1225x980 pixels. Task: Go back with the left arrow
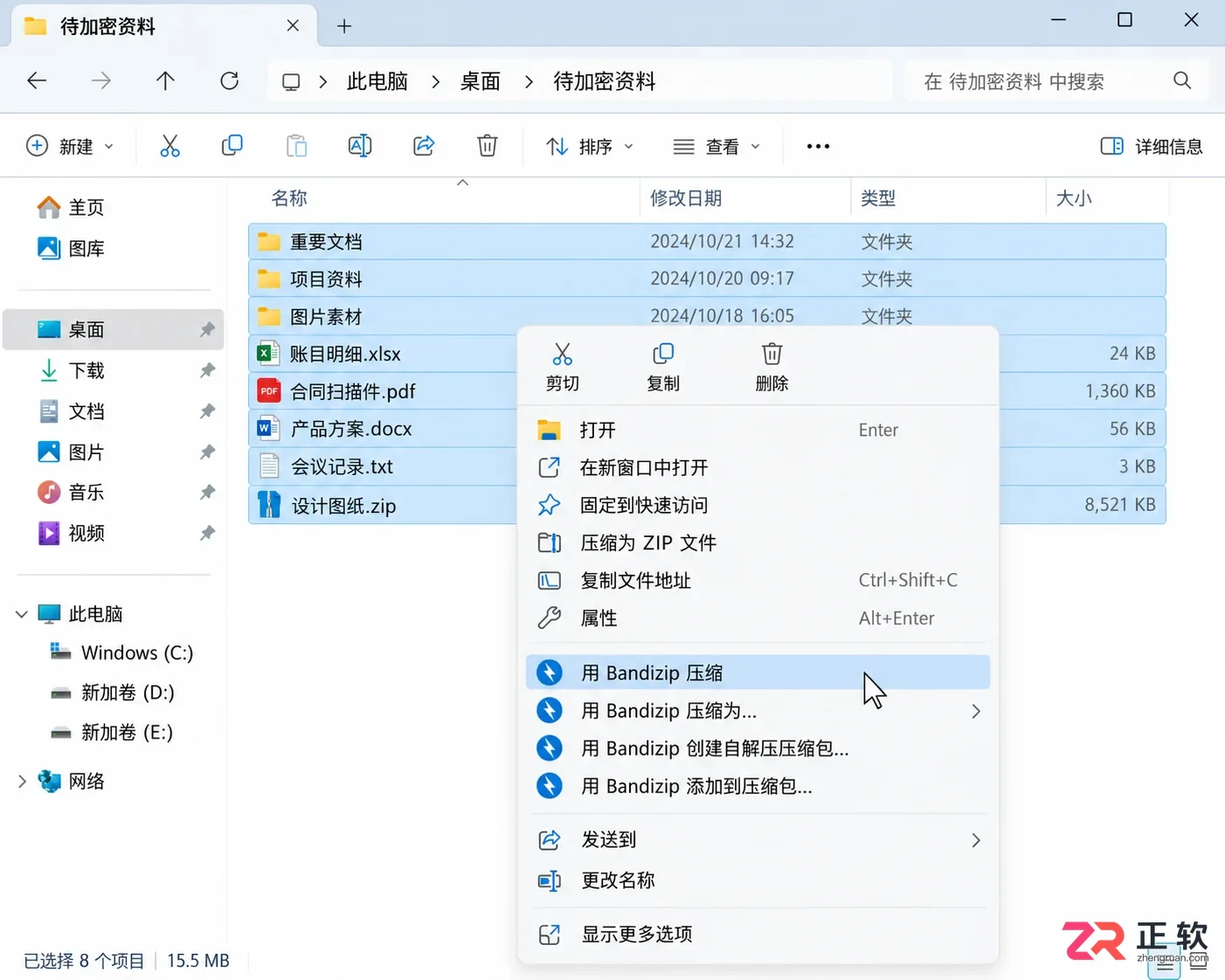pyautogui.click(x=37, y=81)
